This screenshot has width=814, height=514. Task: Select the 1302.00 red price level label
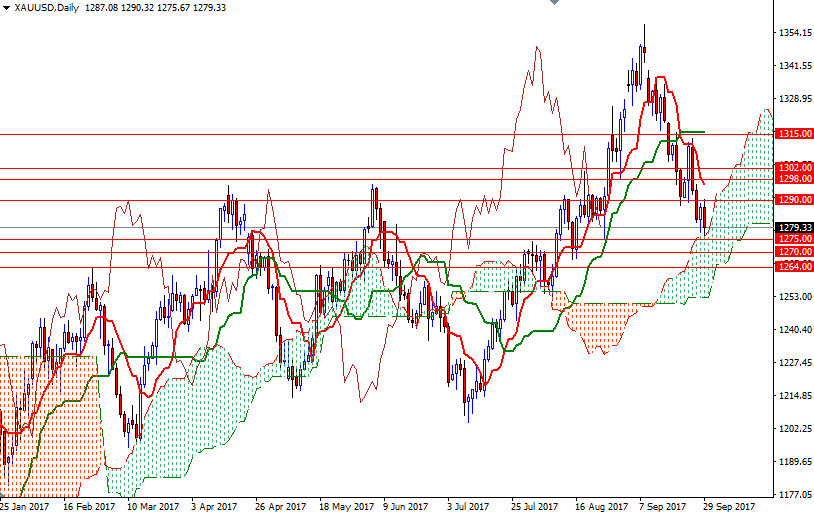point(794,167)
